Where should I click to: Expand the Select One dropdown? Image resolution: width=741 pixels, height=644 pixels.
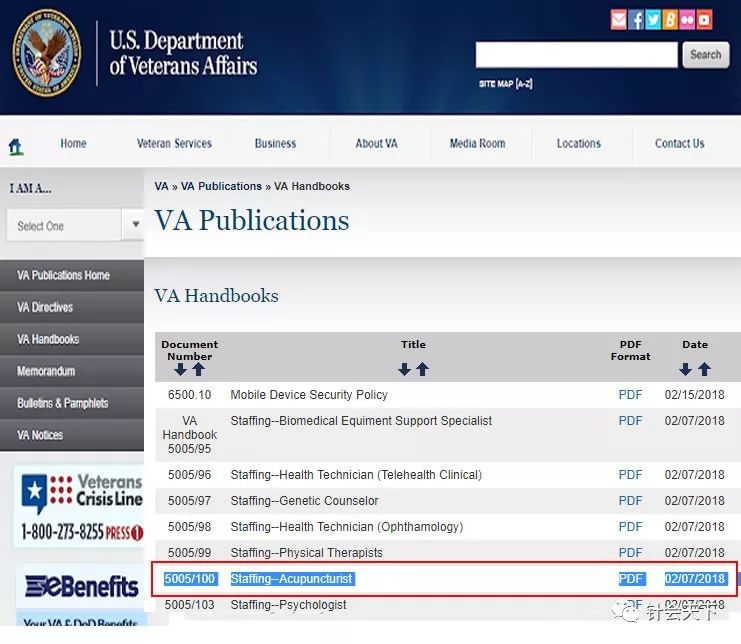76,225
